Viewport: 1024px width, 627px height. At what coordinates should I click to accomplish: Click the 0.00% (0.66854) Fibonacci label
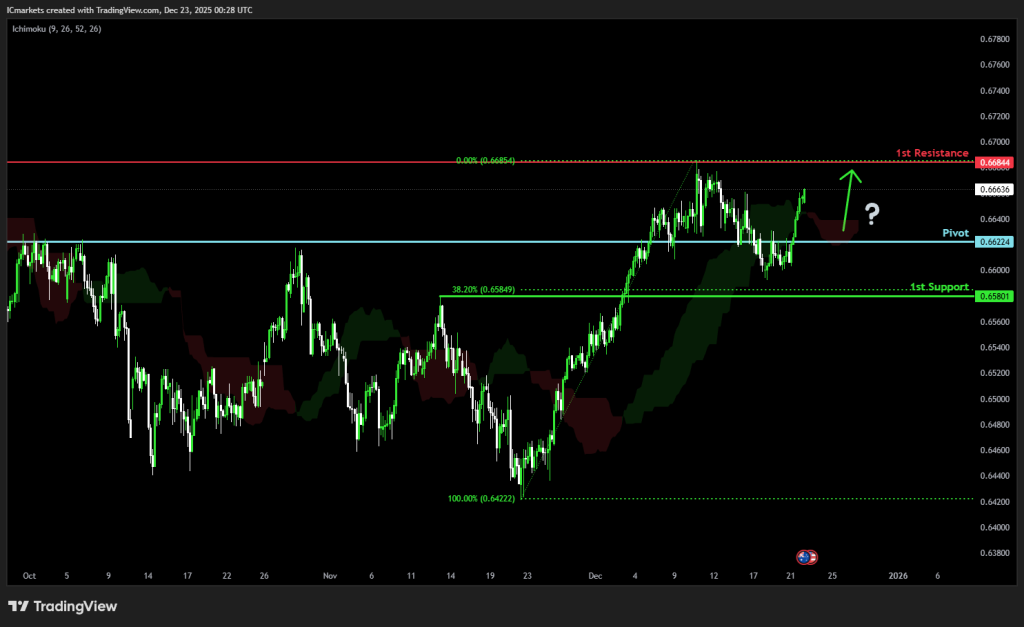pos(485,160)
